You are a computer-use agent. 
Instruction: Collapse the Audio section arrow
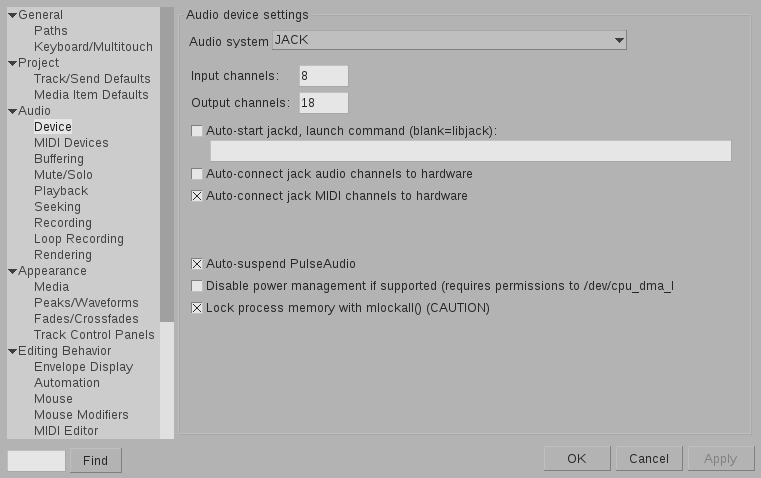tap(12, 111)
